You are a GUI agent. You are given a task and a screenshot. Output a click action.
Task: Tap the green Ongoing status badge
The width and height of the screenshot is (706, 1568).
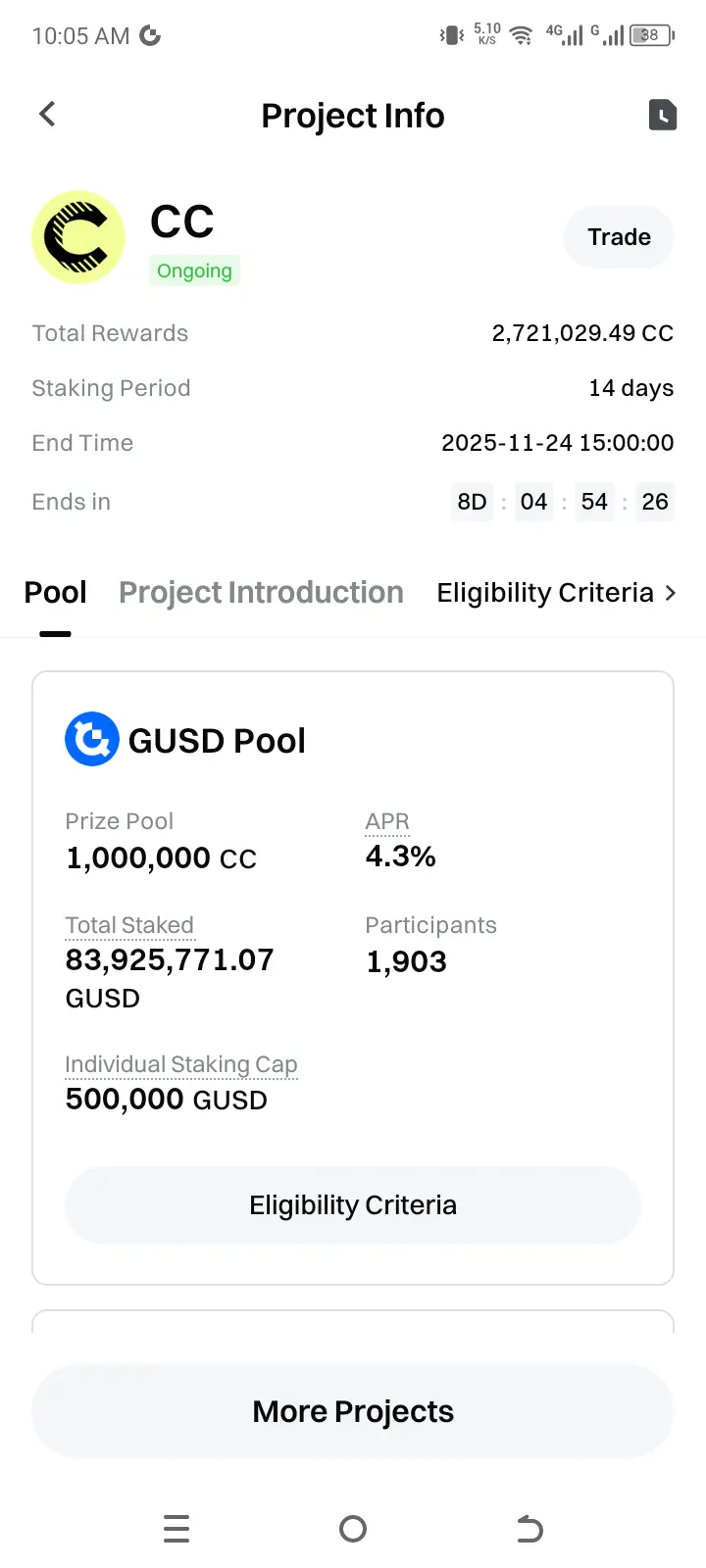tap(194, 270)
